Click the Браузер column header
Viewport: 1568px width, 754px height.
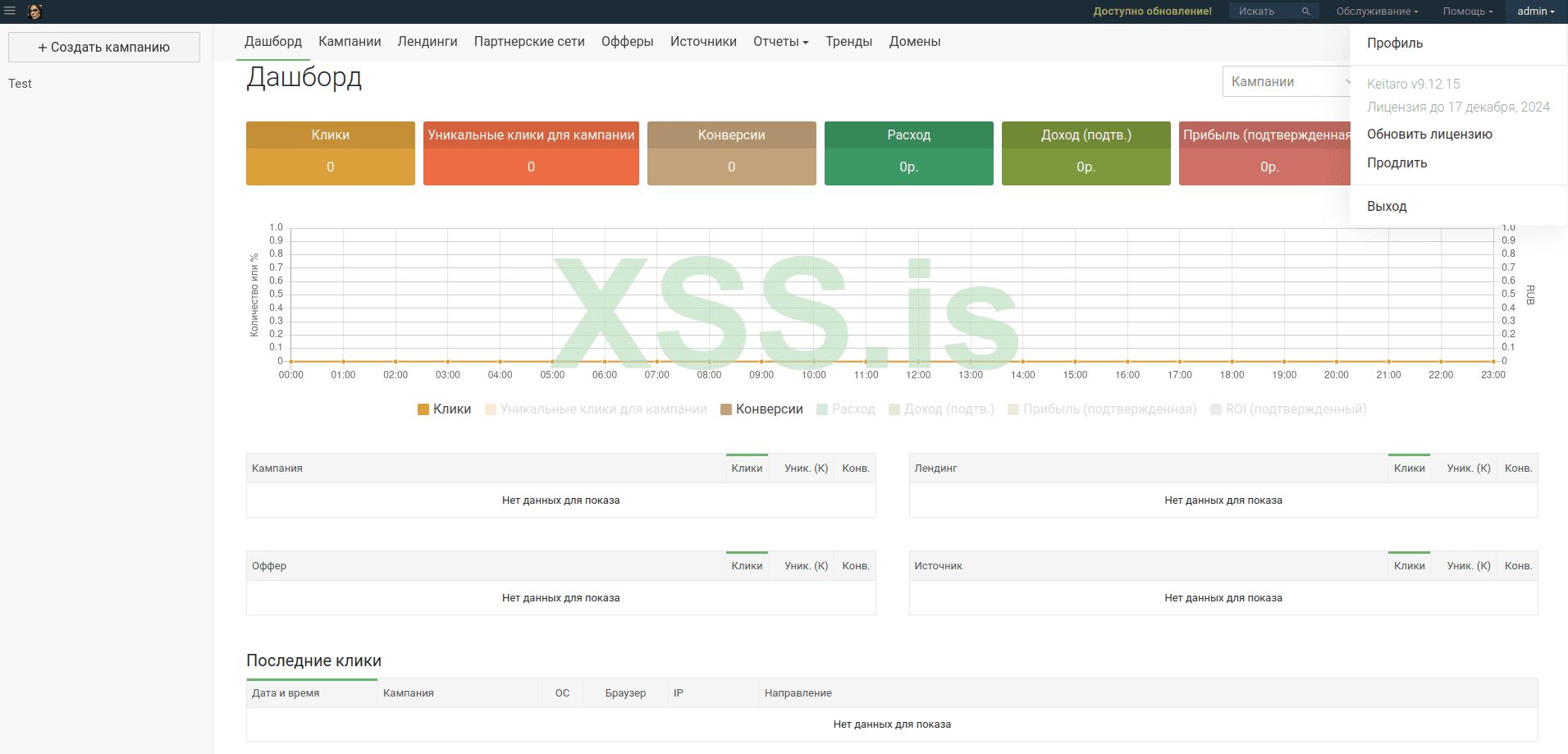point(625,693)
